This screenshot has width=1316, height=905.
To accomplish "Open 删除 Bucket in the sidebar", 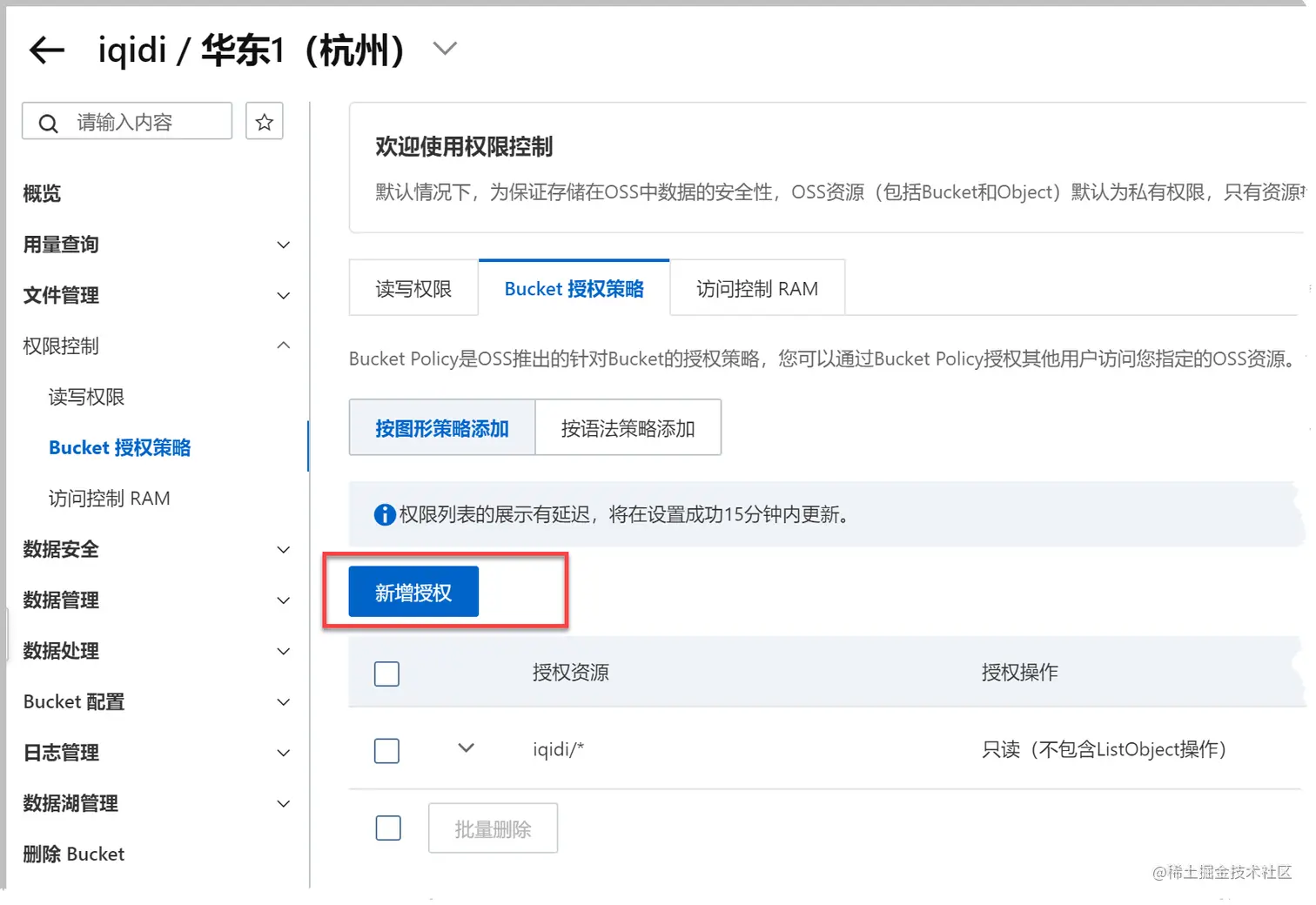I will [x=73, y=854].
